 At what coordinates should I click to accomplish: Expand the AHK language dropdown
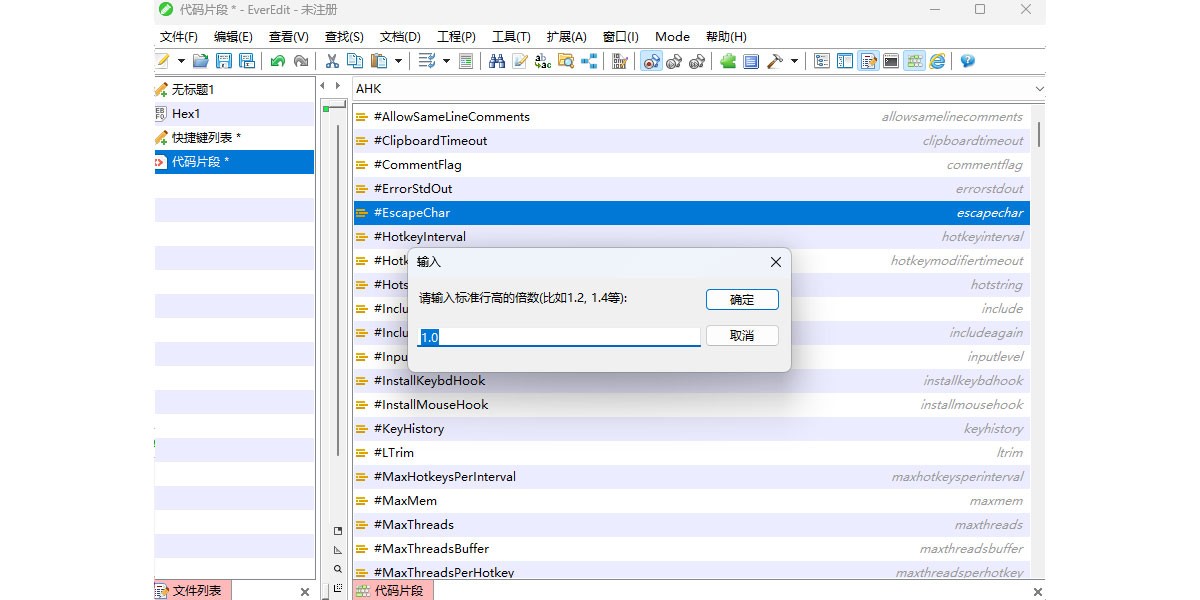[1038, 89]
